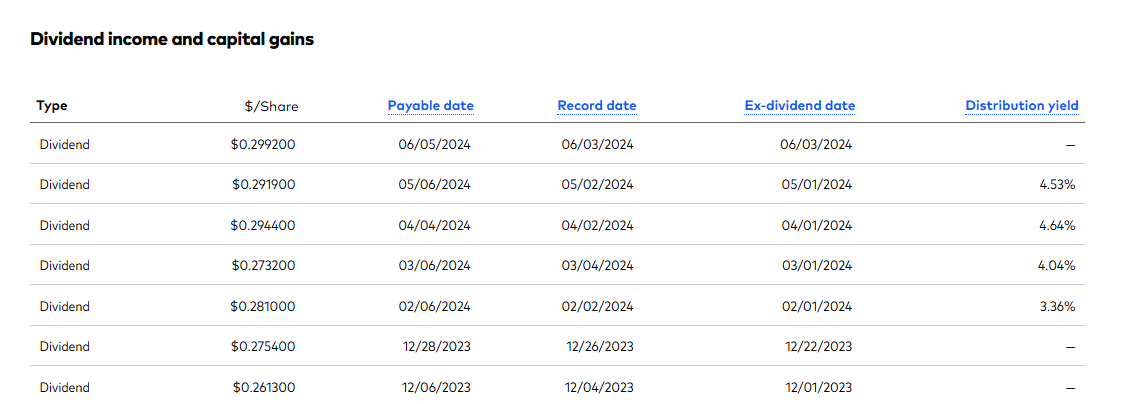Click the Payable date column header link

point(430,106)
